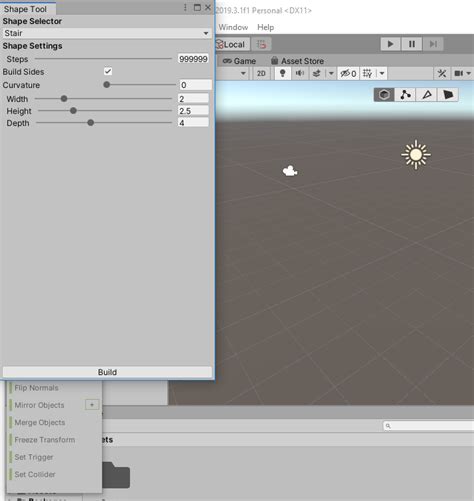This screenshot has width=474, height=501.
Task: Open scene camera dropdown arrow
Action: (x=469, y=73)
